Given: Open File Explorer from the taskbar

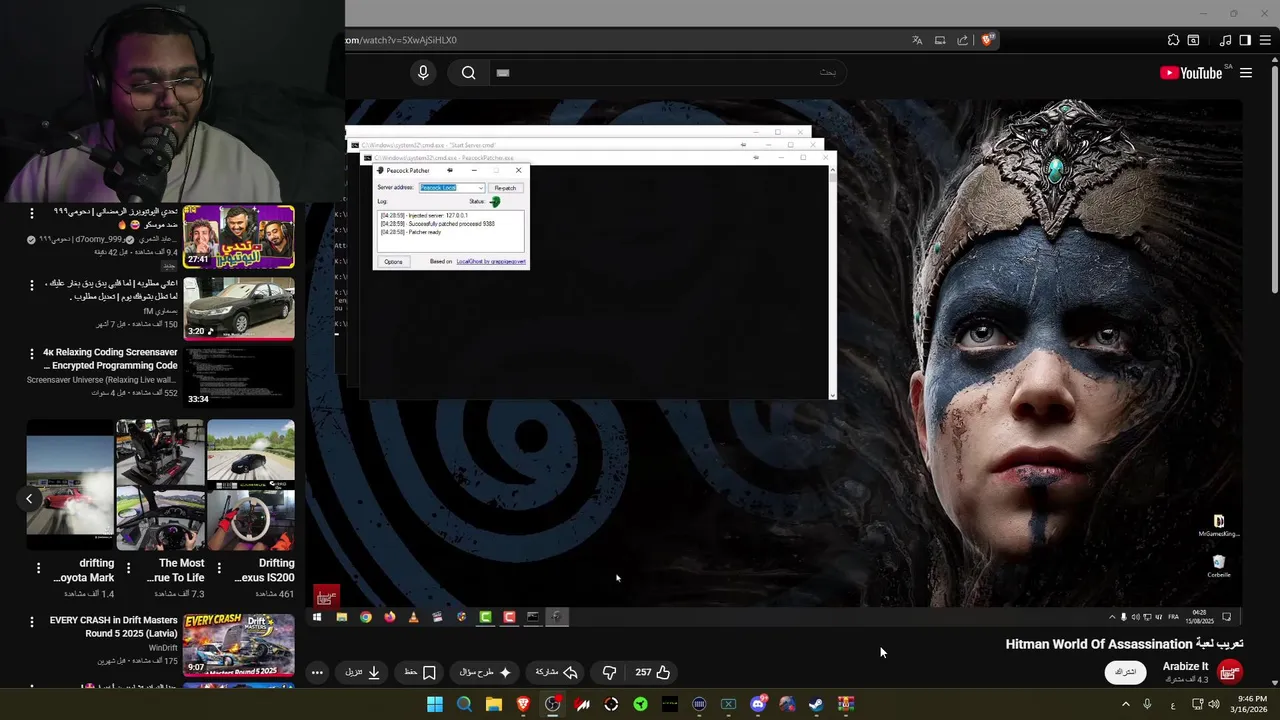Looking at the screenshot, I should (x=493, y=704).
